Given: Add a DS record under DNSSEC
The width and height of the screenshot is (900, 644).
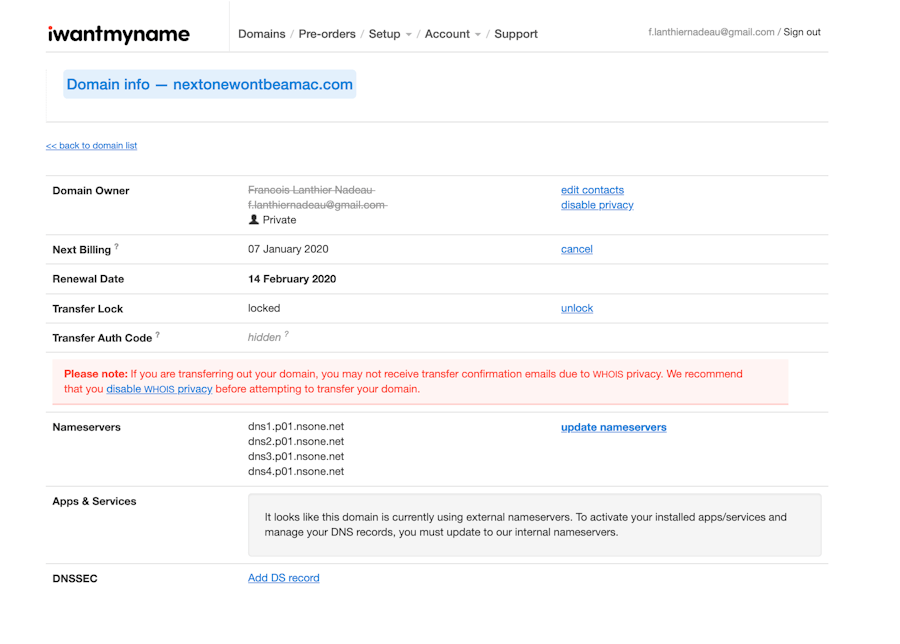Looking at the screenshot, I should [283, 577].
